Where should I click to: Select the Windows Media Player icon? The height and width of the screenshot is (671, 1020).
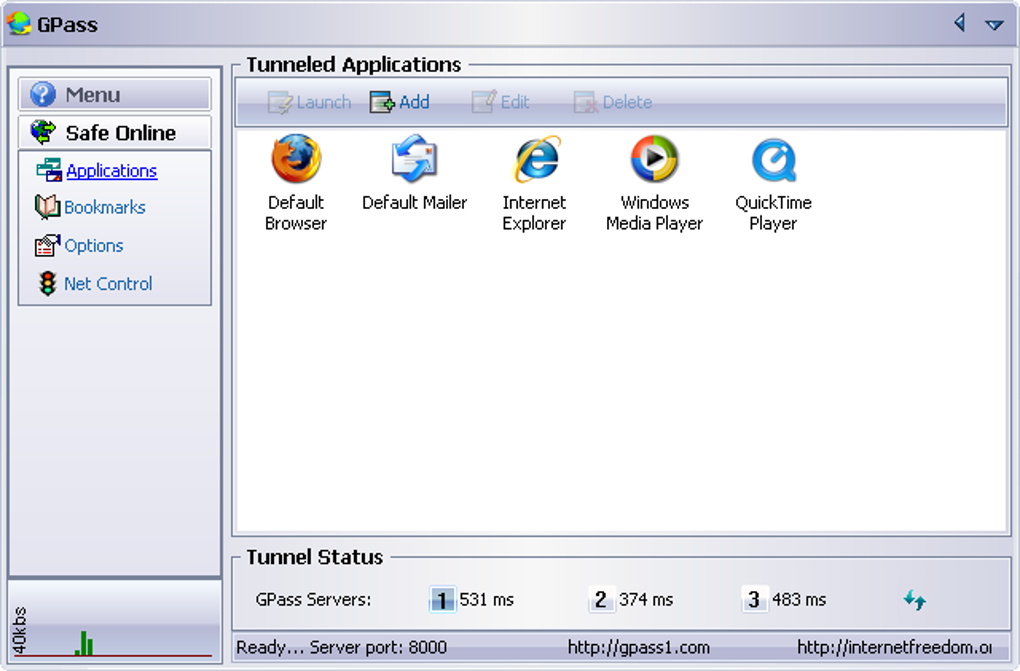[x=654, y=158]
